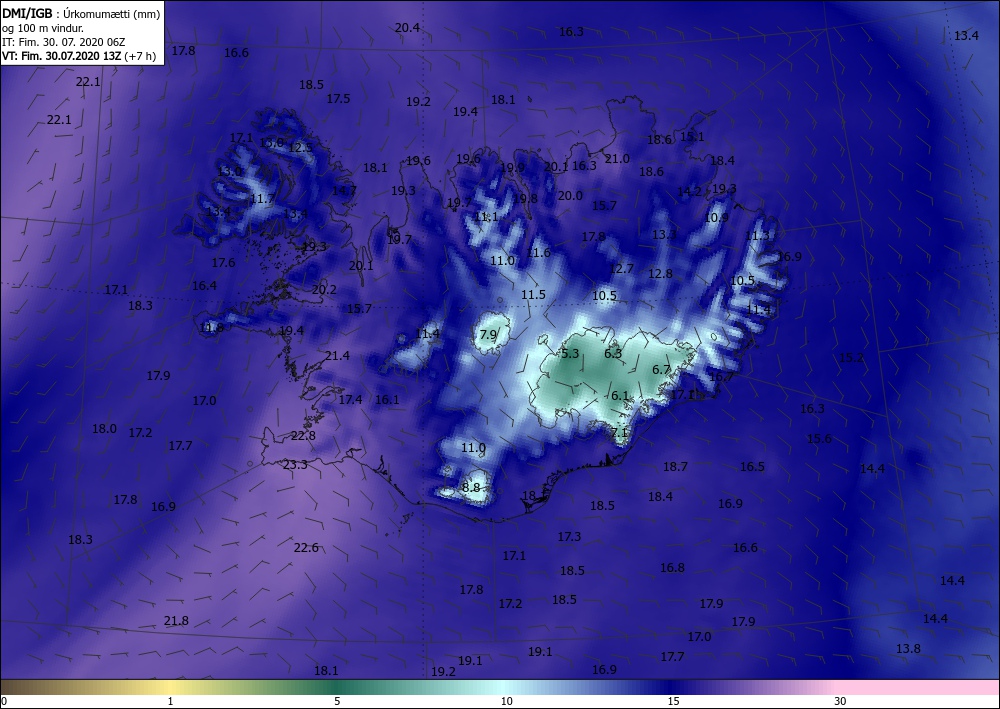Click the map value 17.4
The width and height of the screenshot is (1000, 709).
click(x=350, y=400)
